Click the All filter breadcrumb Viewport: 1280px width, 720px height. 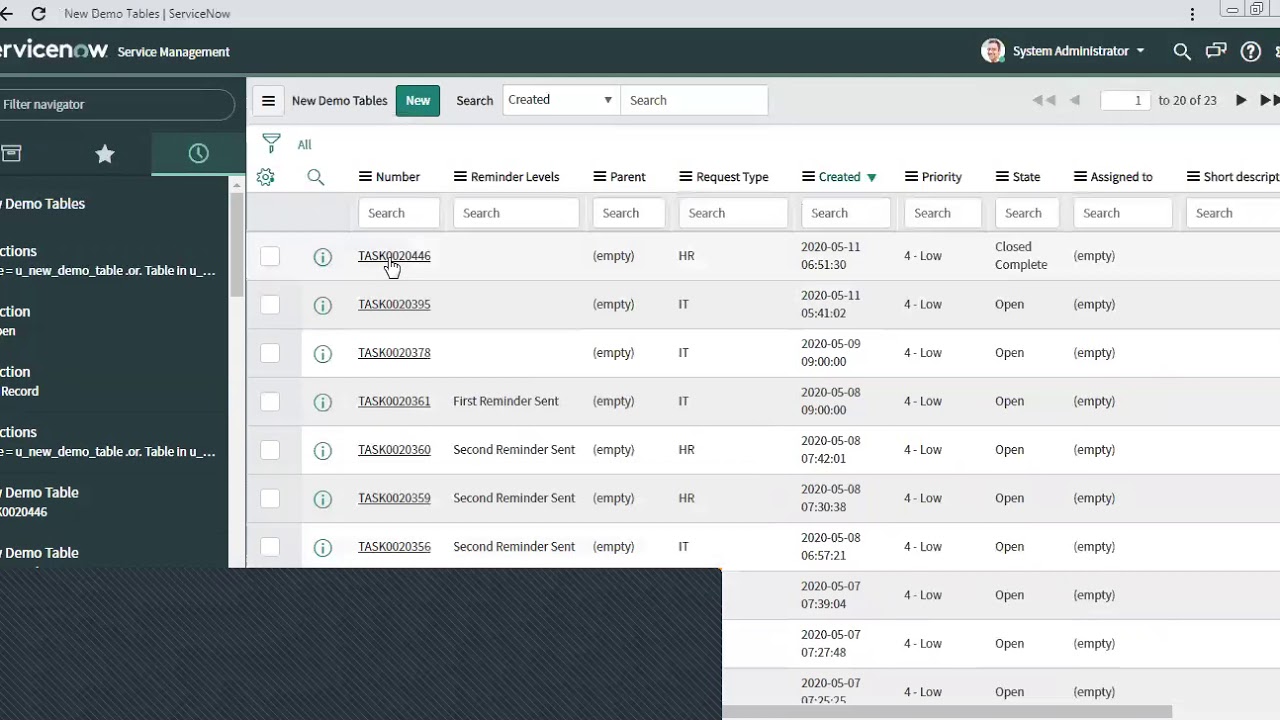click(304, 145)
